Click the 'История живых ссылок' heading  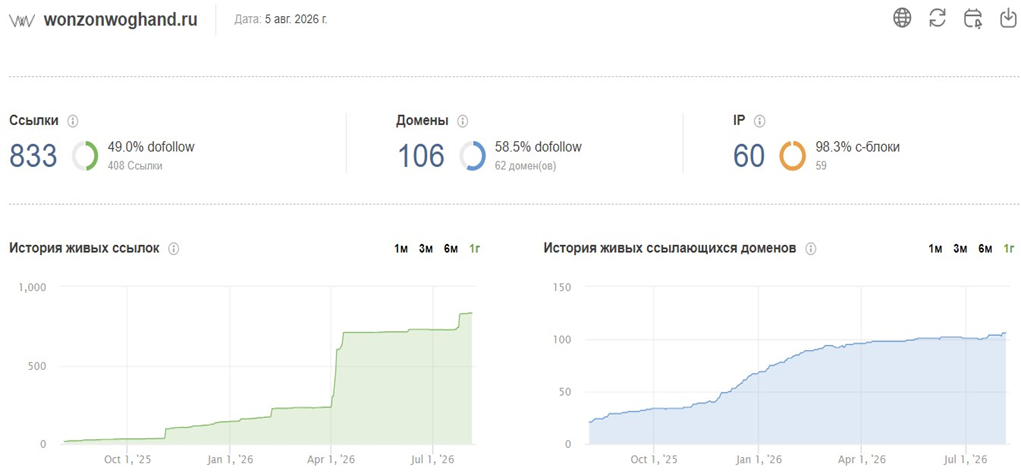85,248
